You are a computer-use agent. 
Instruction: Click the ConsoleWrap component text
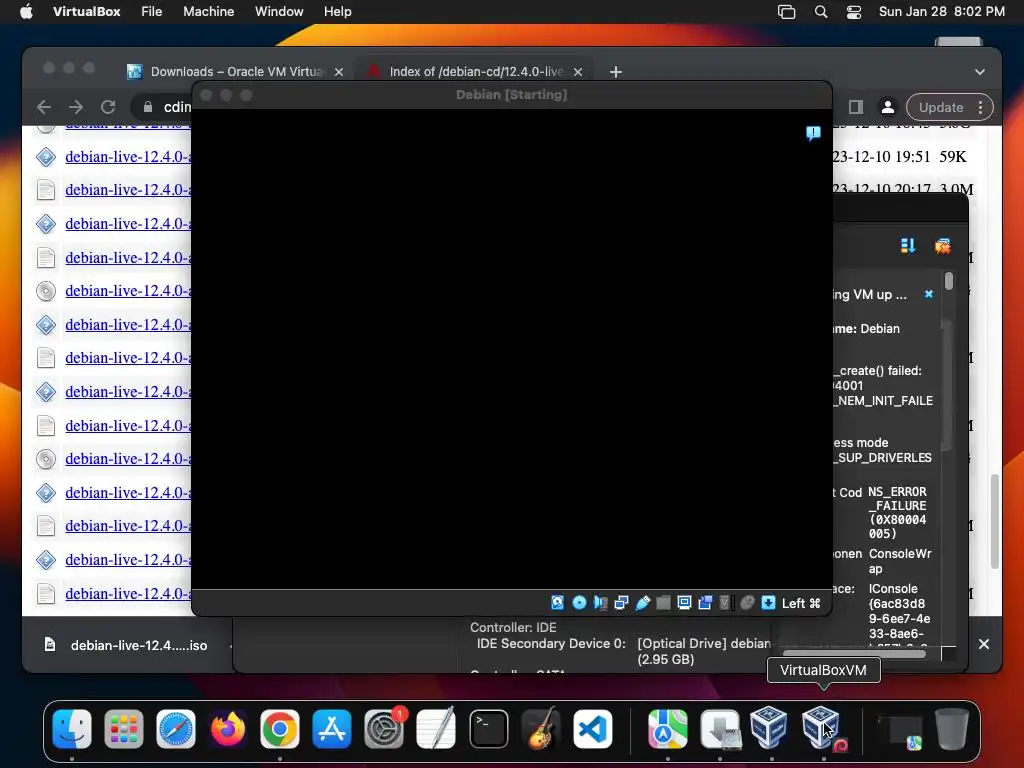[900, 561]
